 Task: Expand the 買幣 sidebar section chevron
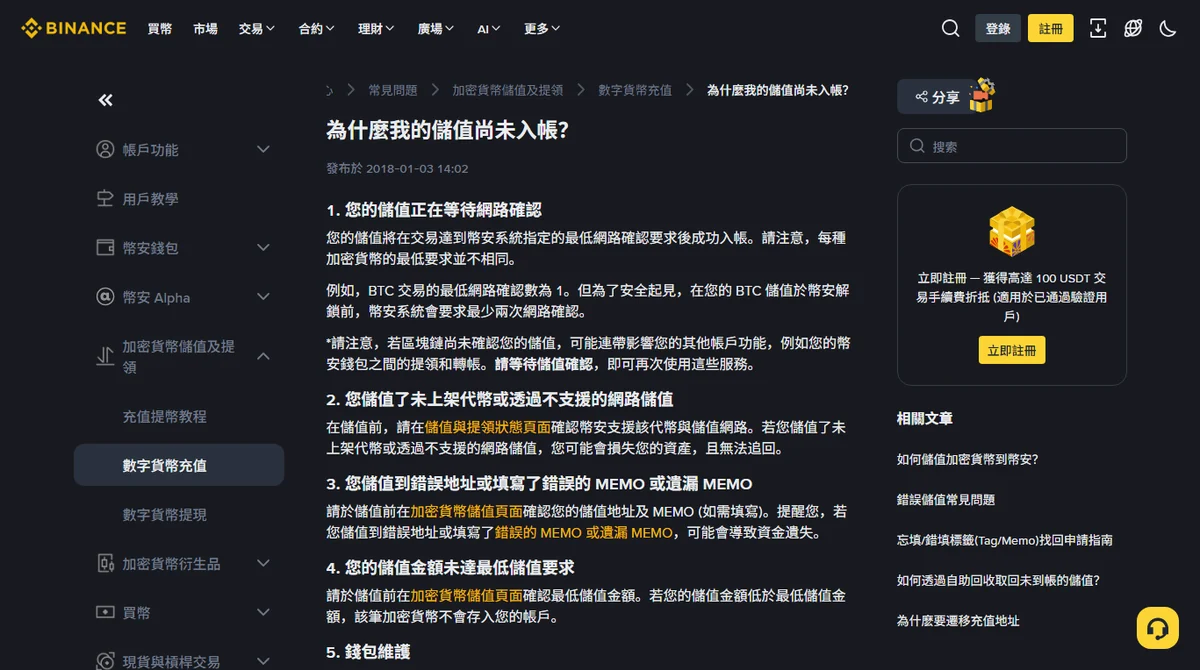(x=263, y=612)
